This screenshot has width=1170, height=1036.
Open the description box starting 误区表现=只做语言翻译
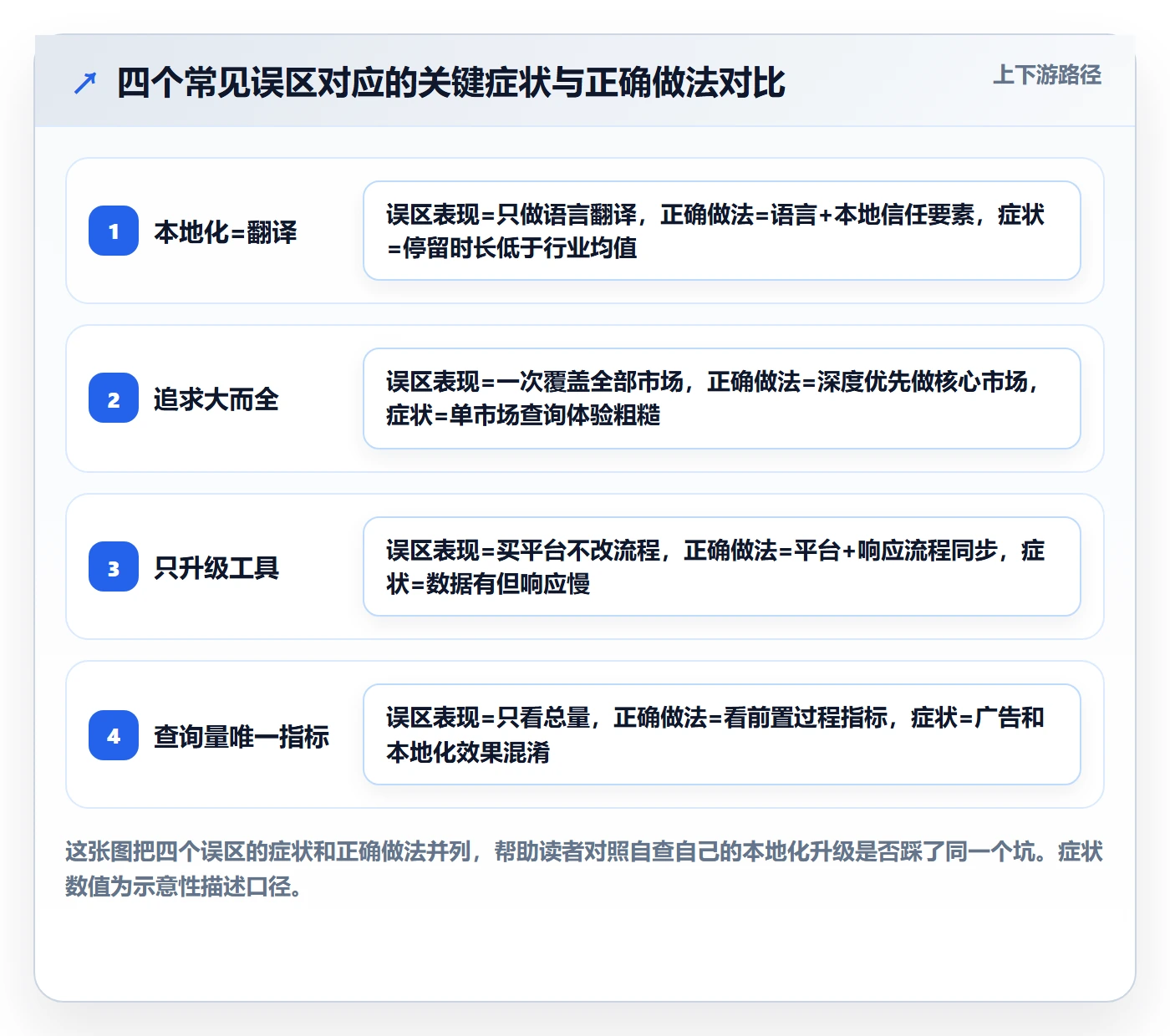[x=722, y=231]
